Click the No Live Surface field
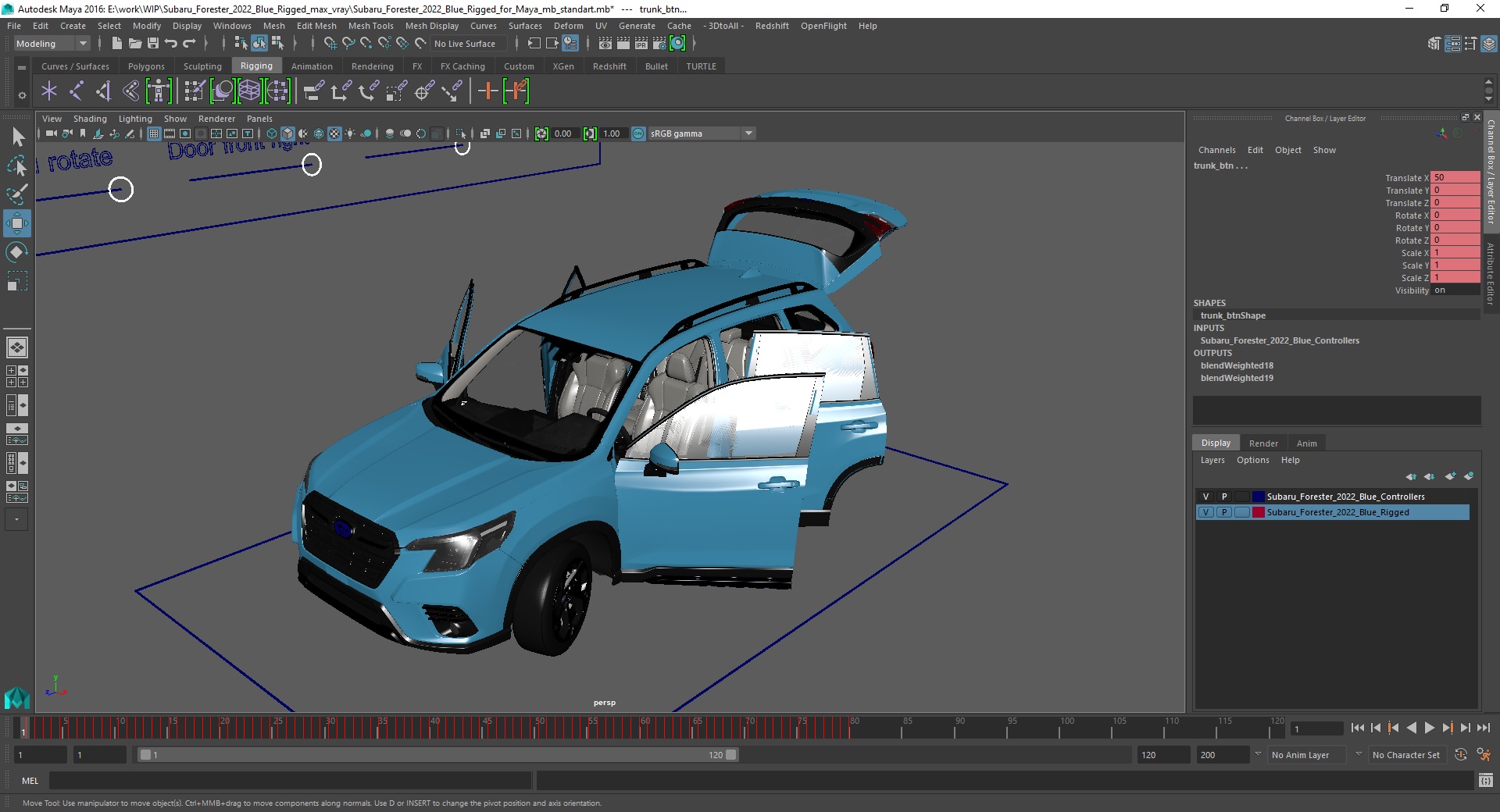This screenshot has height=812, width=1500. tap(470, 44)
